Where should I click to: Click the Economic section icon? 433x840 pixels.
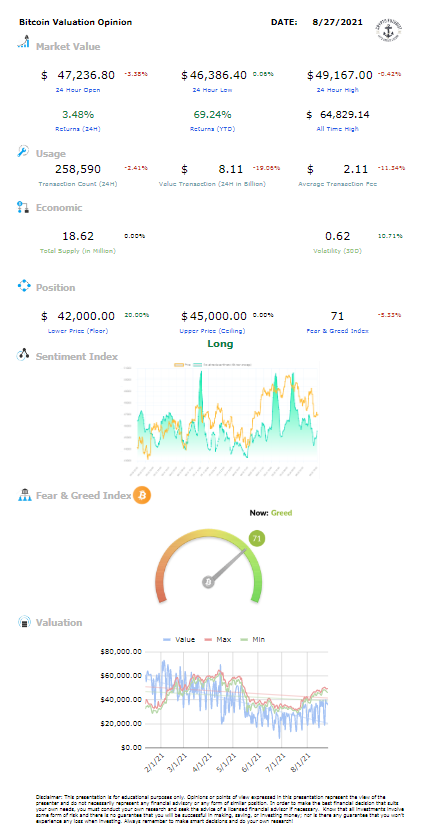click(23, 207)
